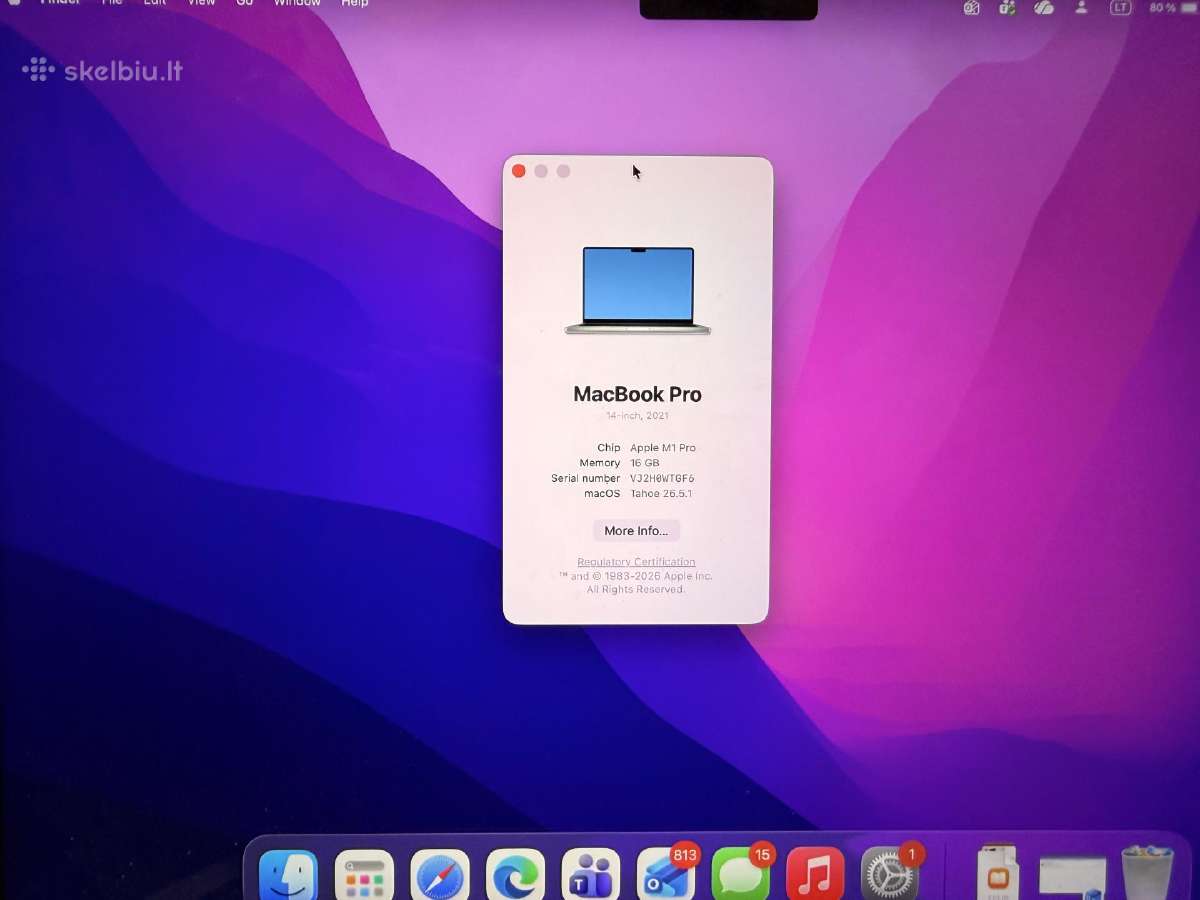Open the Trash
Screen dimensions: 1200x900
1147,874
